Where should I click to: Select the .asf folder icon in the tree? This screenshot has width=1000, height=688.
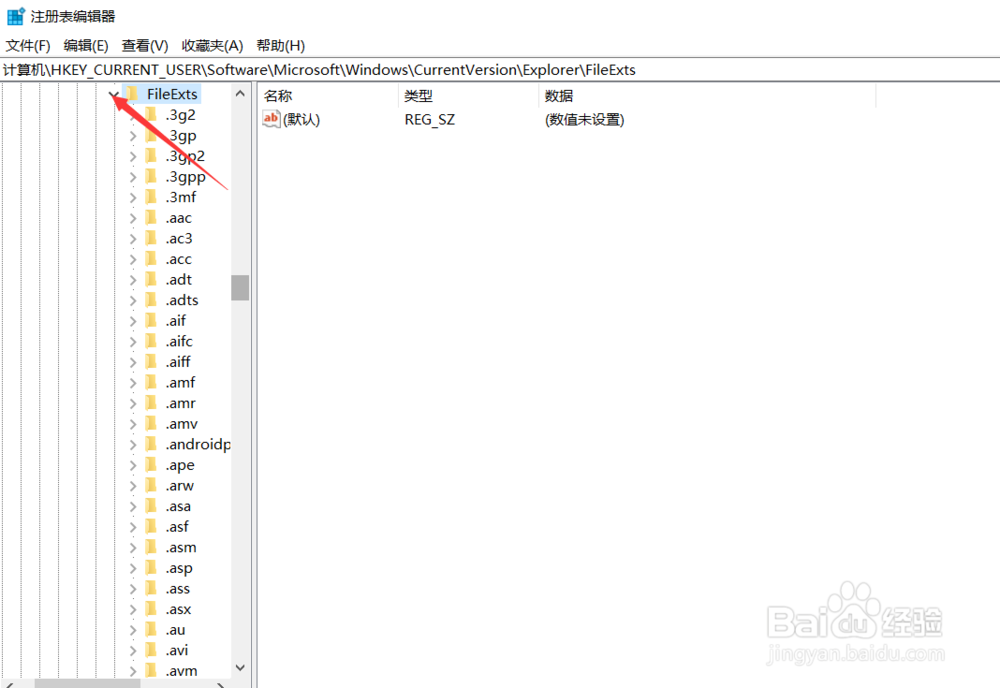pyautogui.click(x=152, y=526)
